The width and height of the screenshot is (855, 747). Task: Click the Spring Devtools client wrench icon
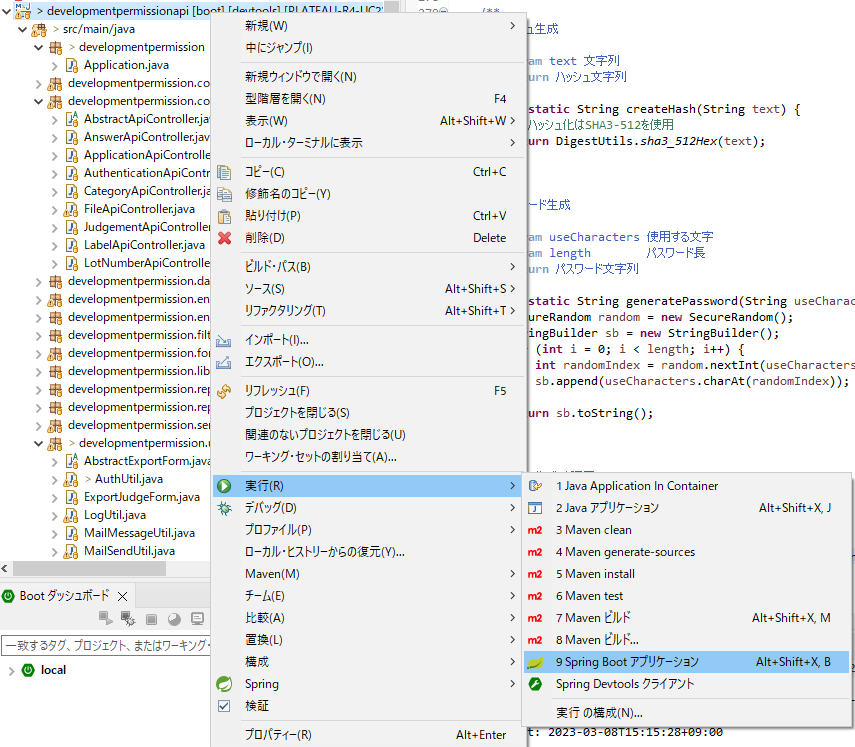pos(535,684)
